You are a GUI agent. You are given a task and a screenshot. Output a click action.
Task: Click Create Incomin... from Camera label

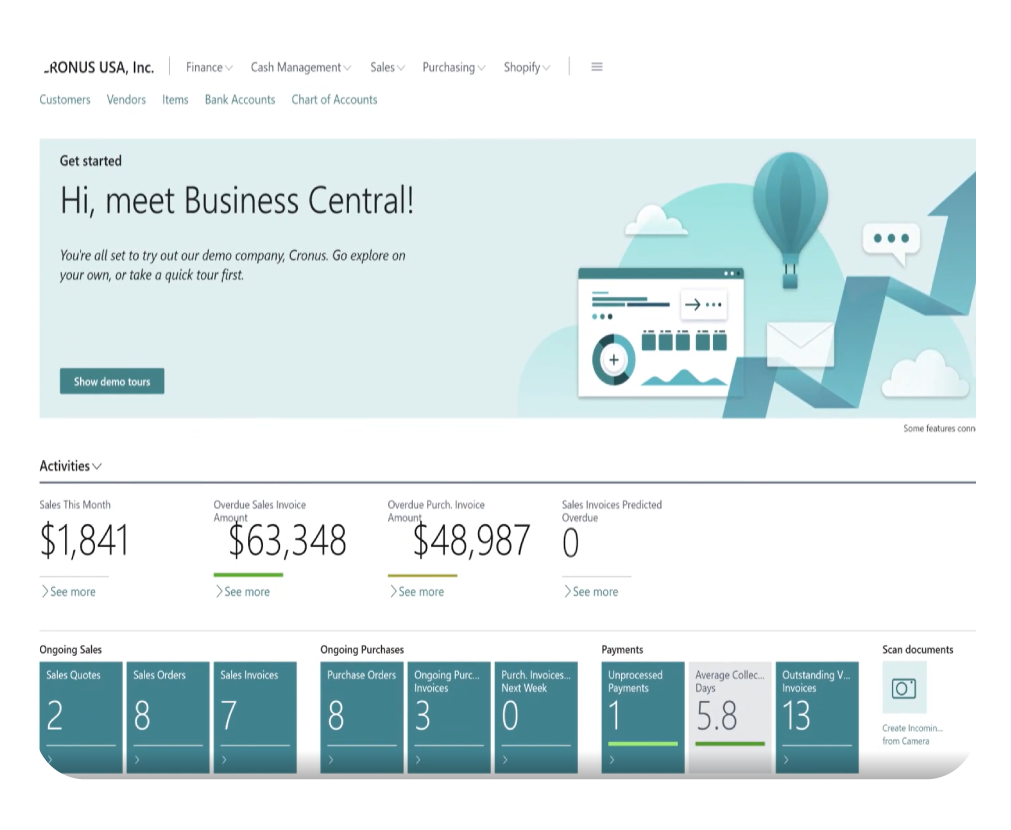click(x=912, y=735)
